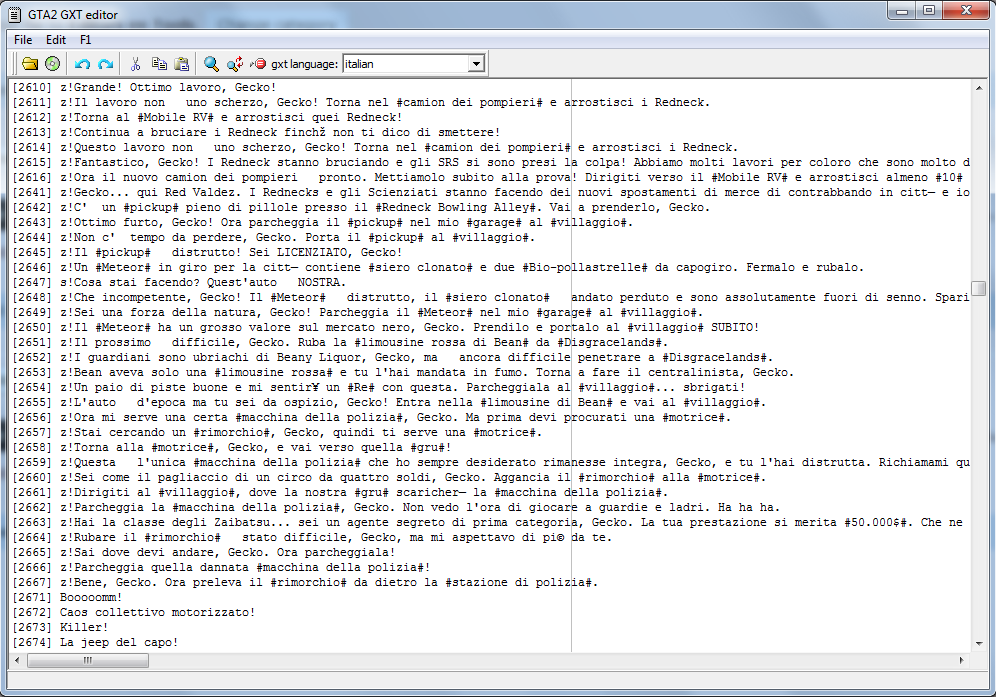Click line [2667] about the stazione di polizia
The height and width of the screenshot is (697, 996).
[305, 582]
